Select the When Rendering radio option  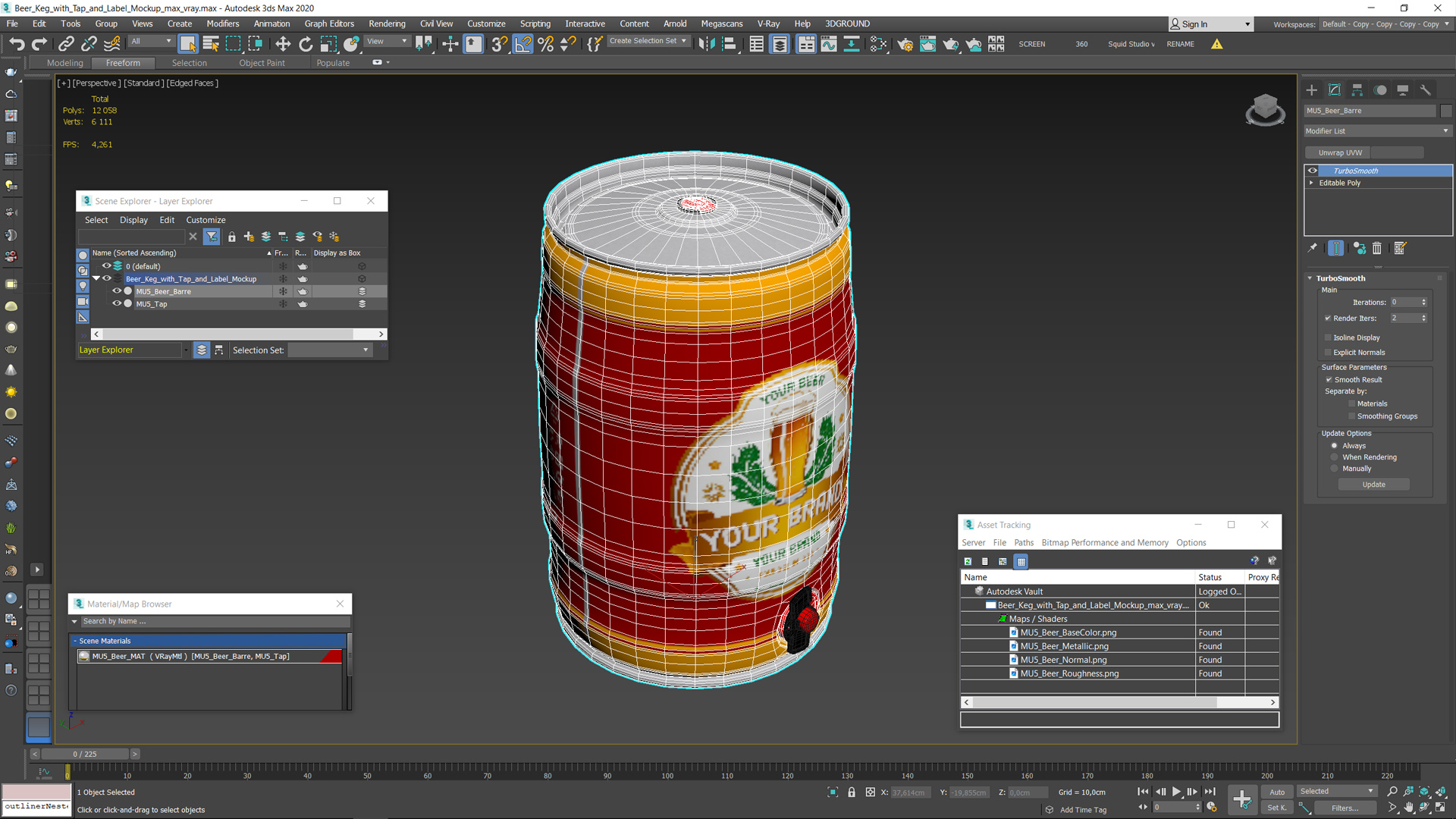click(1334, 457)
